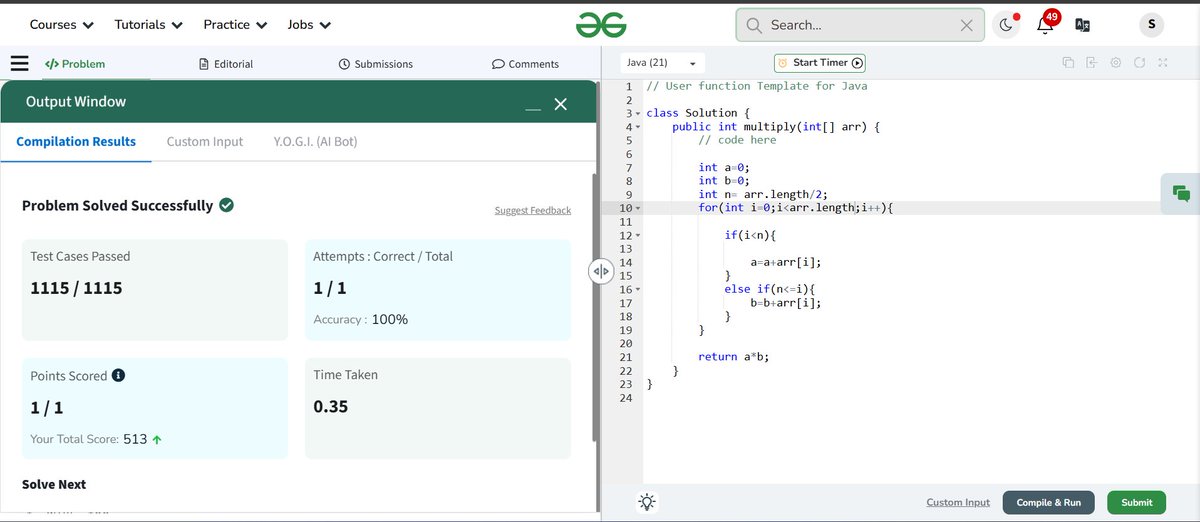Click the green check beside Problem Solved Successfully
Viewport: 1200px width, 522px height.
pos(227,205)
